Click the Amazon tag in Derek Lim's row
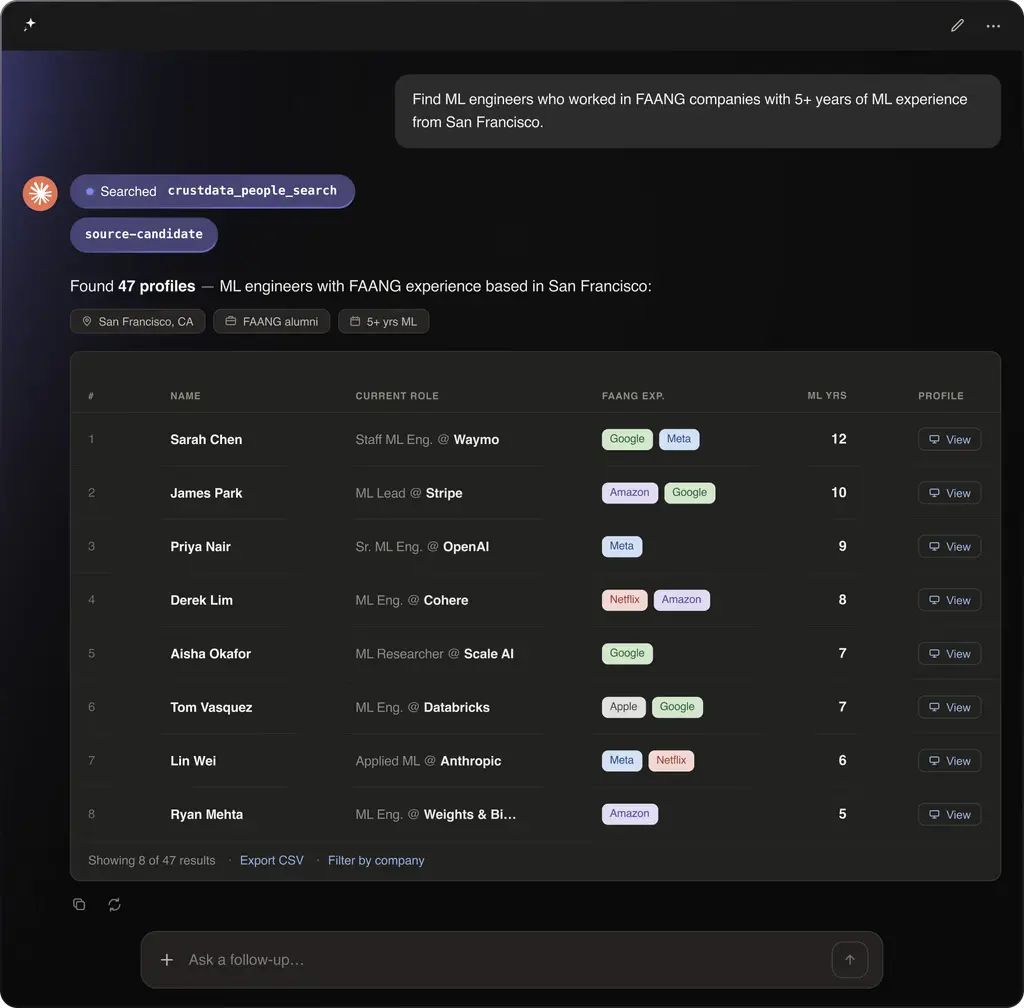1024x1008 pixels. [682, 600]
